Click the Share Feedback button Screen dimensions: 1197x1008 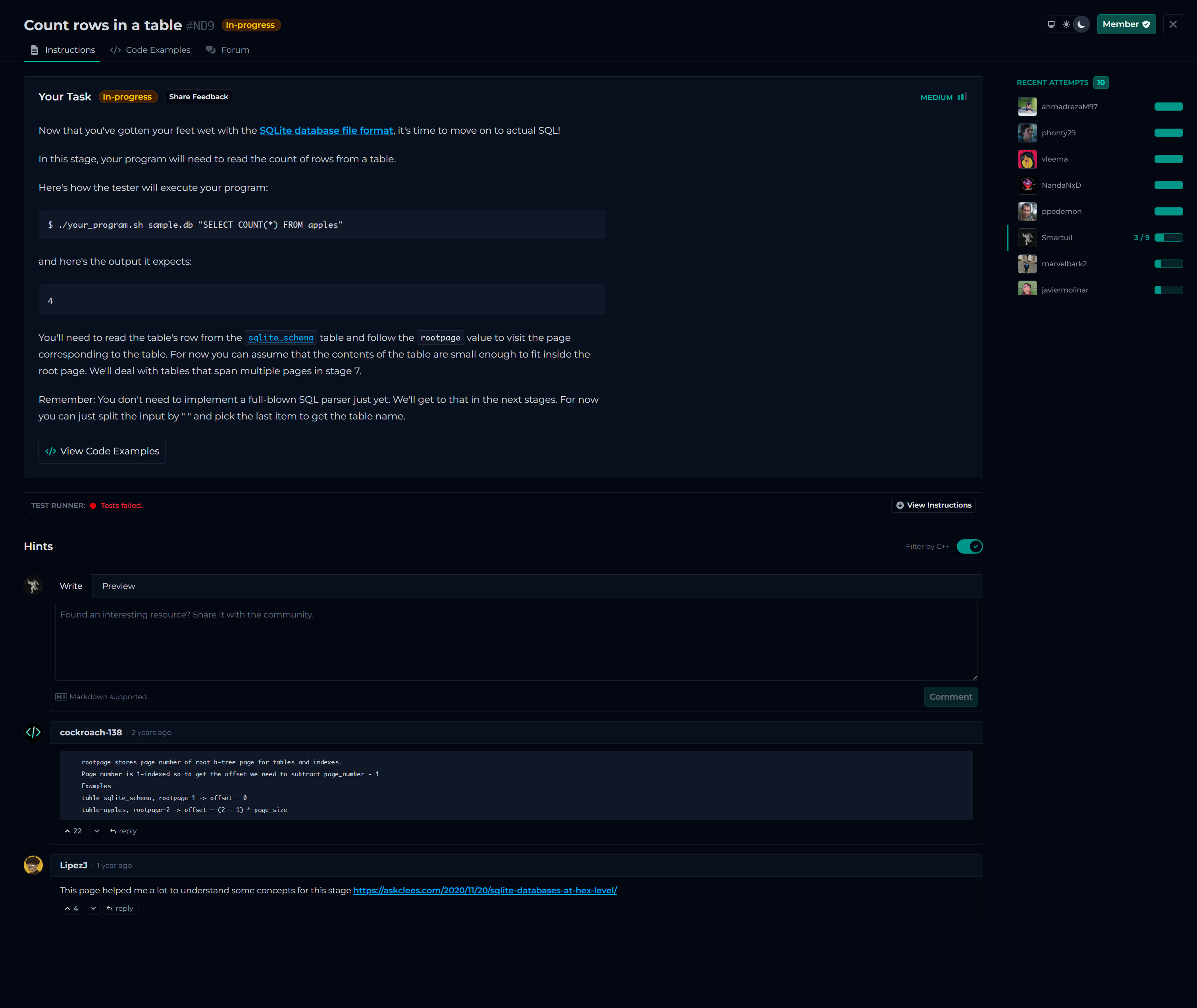[x=198, y=97]
